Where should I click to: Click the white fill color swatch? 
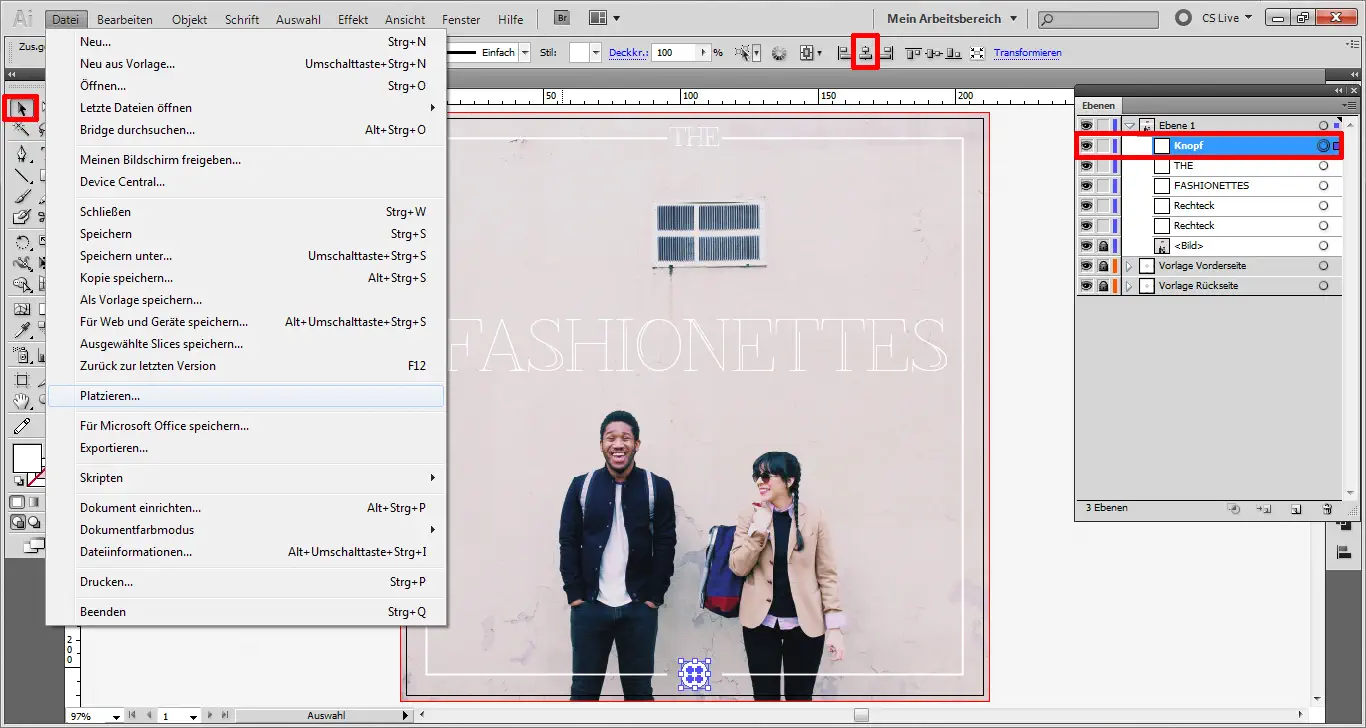(27, 458)
